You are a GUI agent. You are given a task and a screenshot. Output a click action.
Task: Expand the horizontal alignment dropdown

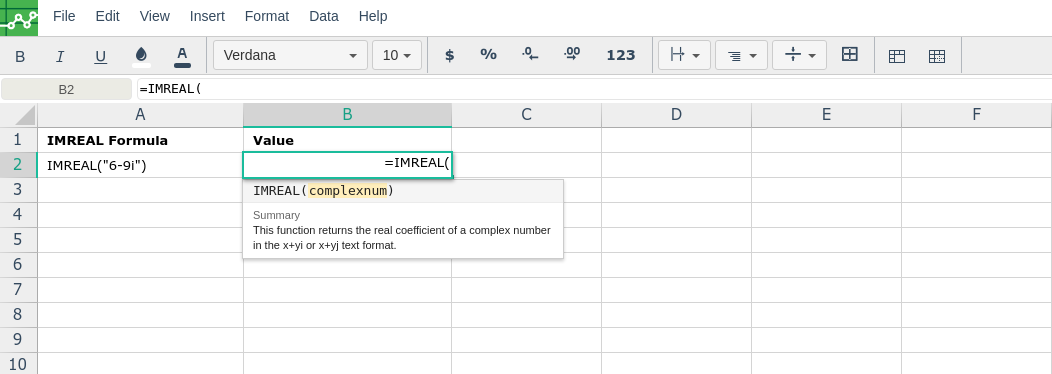click(x=741, y=55)
